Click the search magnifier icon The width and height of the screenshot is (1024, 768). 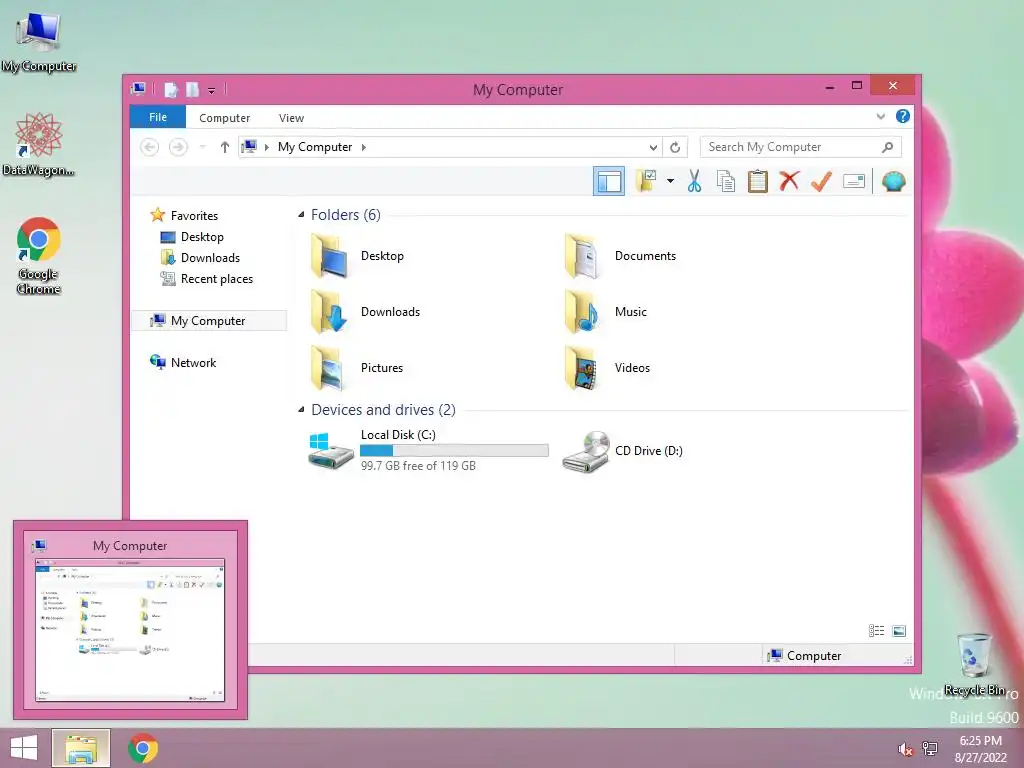pyautogui.click(x=887, y=147)
